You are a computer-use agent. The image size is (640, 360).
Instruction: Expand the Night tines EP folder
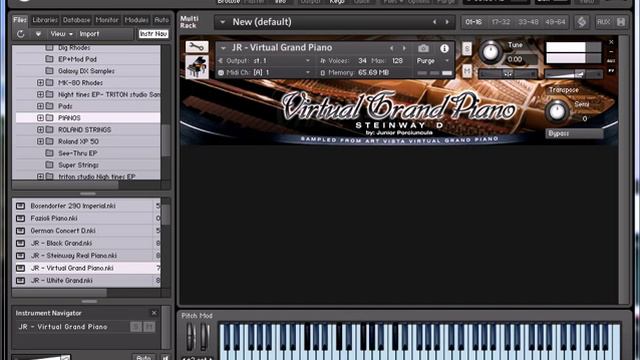point(40,94)
